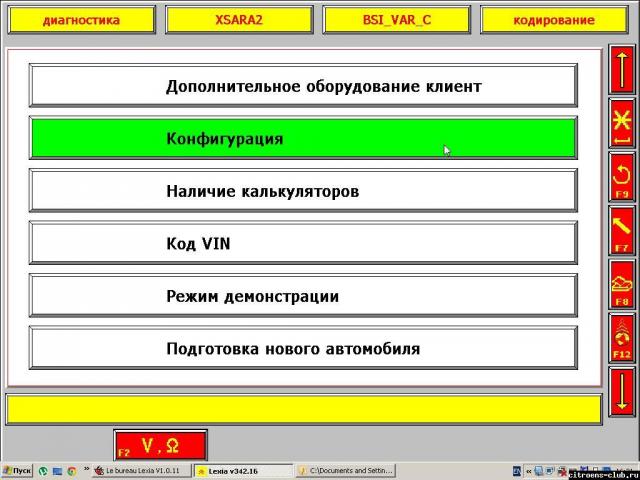Click the диагностика header button
Viewport: 640px width, 480px height.
click(x=82, y=20)
